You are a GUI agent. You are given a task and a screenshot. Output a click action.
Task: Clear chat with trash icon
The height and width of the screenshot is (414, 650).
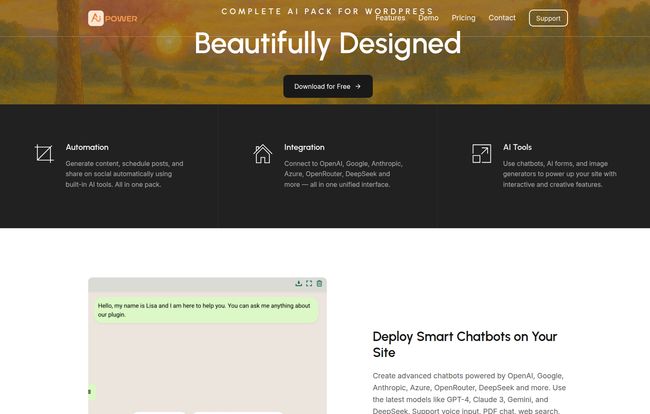[319, 283]
